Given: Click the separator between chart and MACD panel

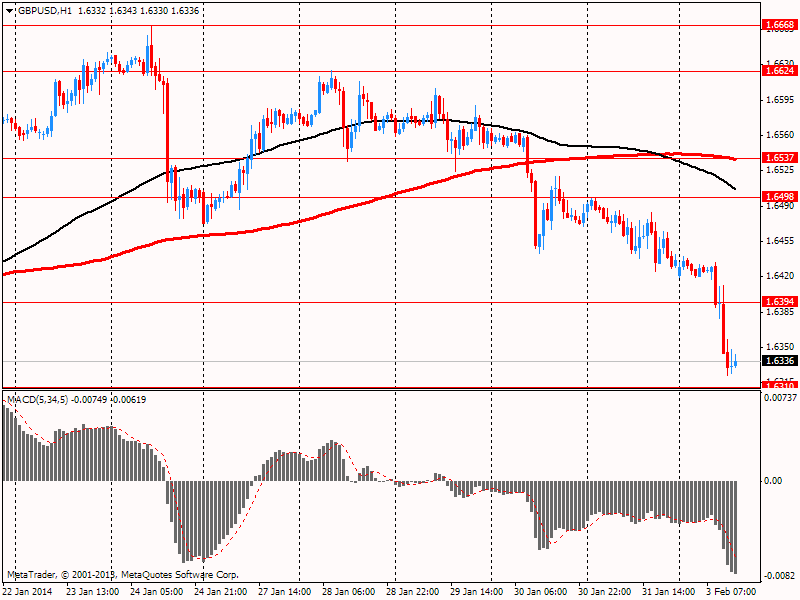Looking at the screenshot, I should coord(380,389).
